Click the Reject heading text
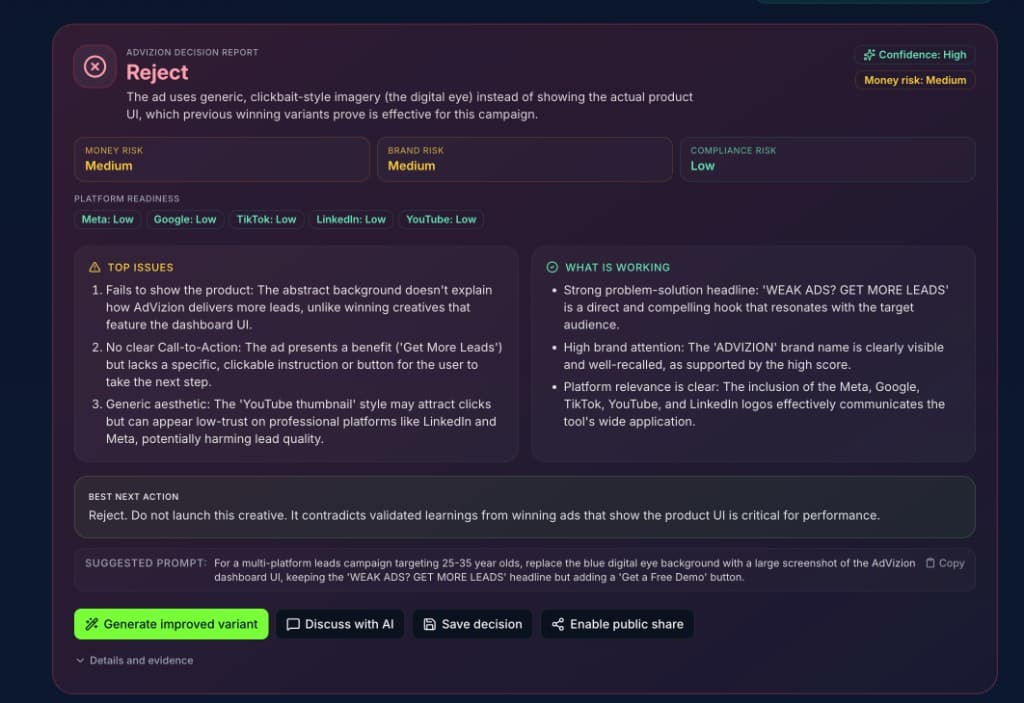Image resolution: width=1024 pixels, height=703 pixels. coord(157,72)
